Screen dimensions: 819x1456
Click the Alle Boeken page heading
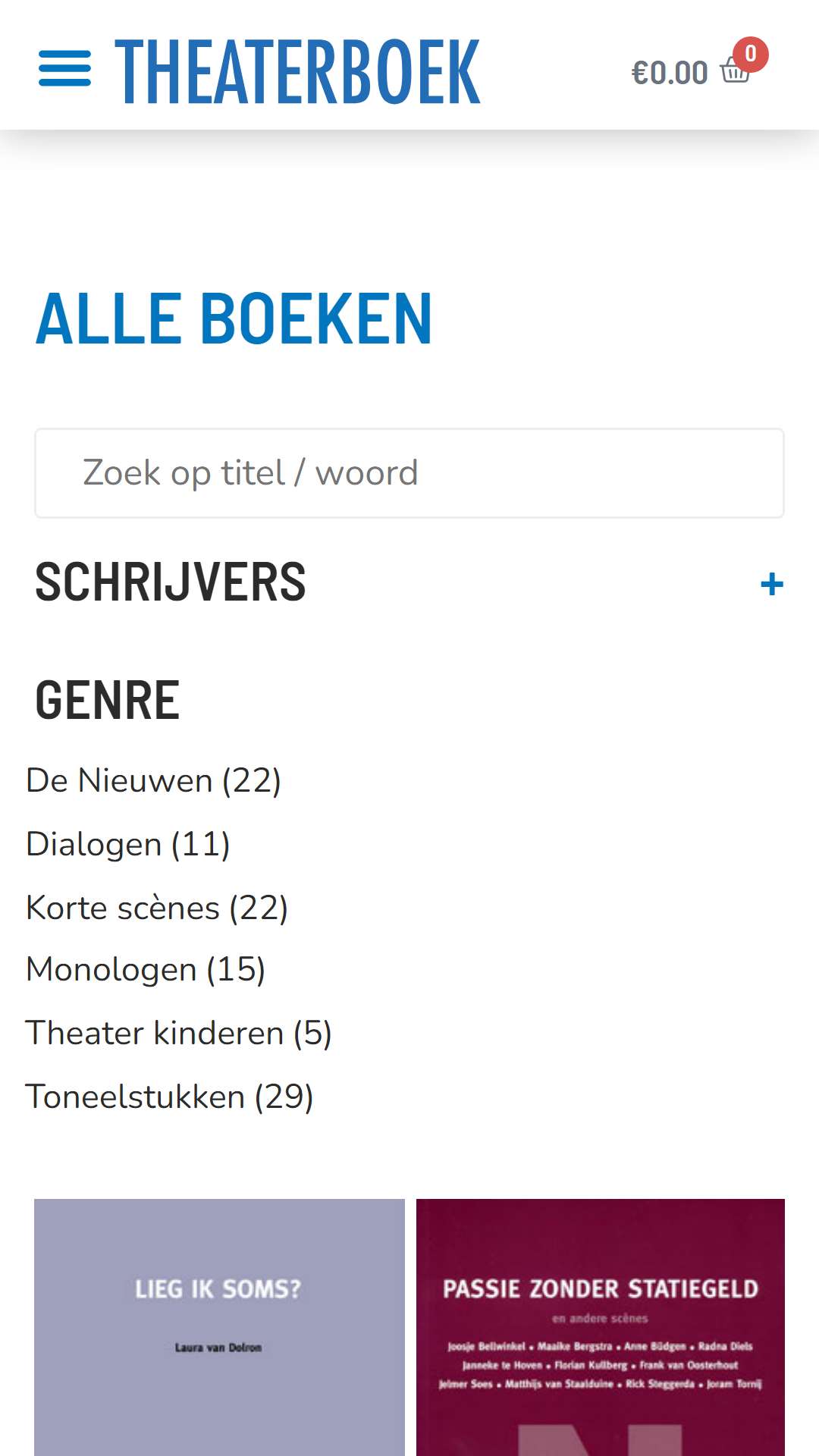click(234, 319)
